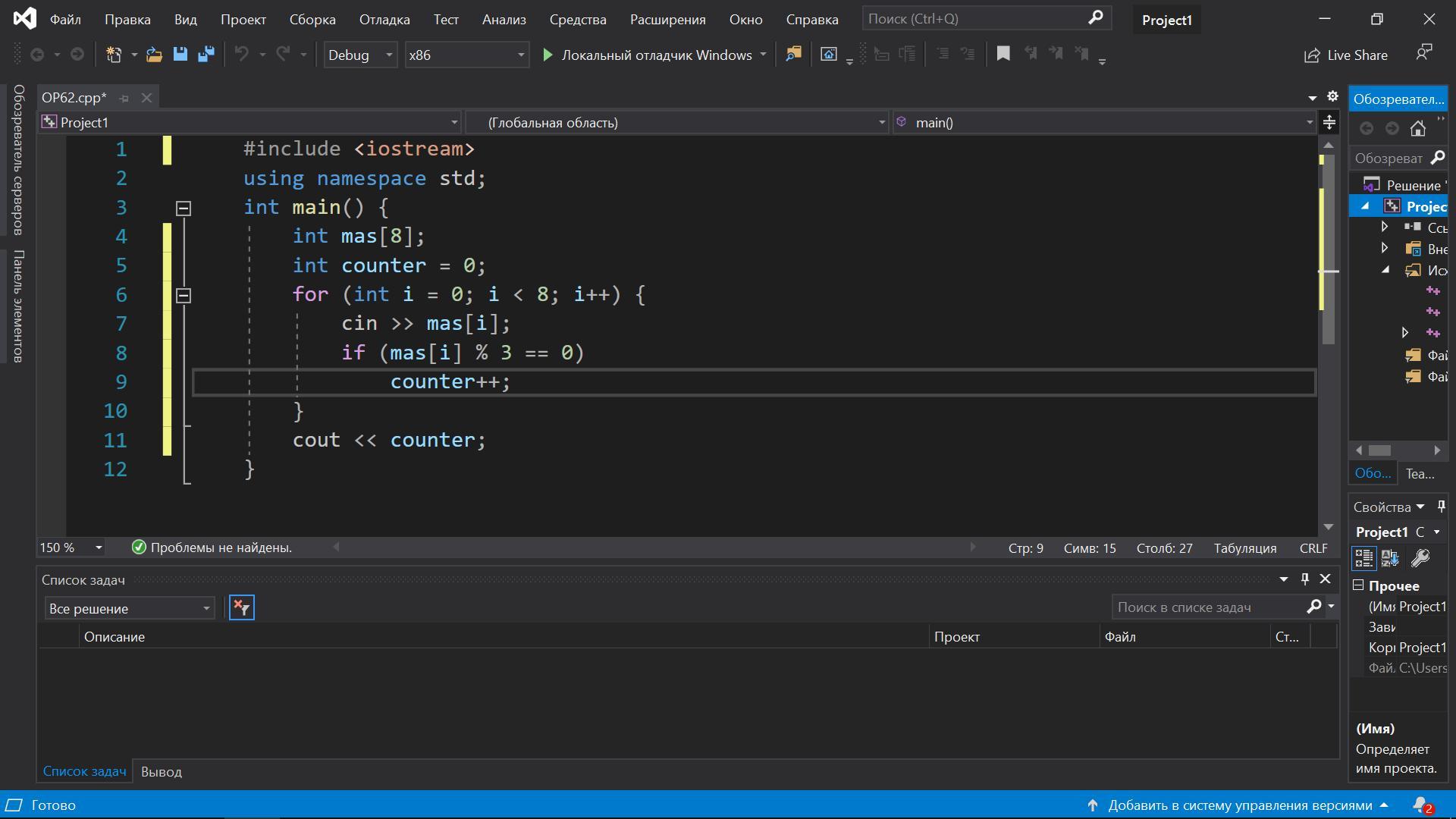Viewport: 1456px width, 819px height.
Task: Open the Debug configuration dropdown
Action: 360,55
